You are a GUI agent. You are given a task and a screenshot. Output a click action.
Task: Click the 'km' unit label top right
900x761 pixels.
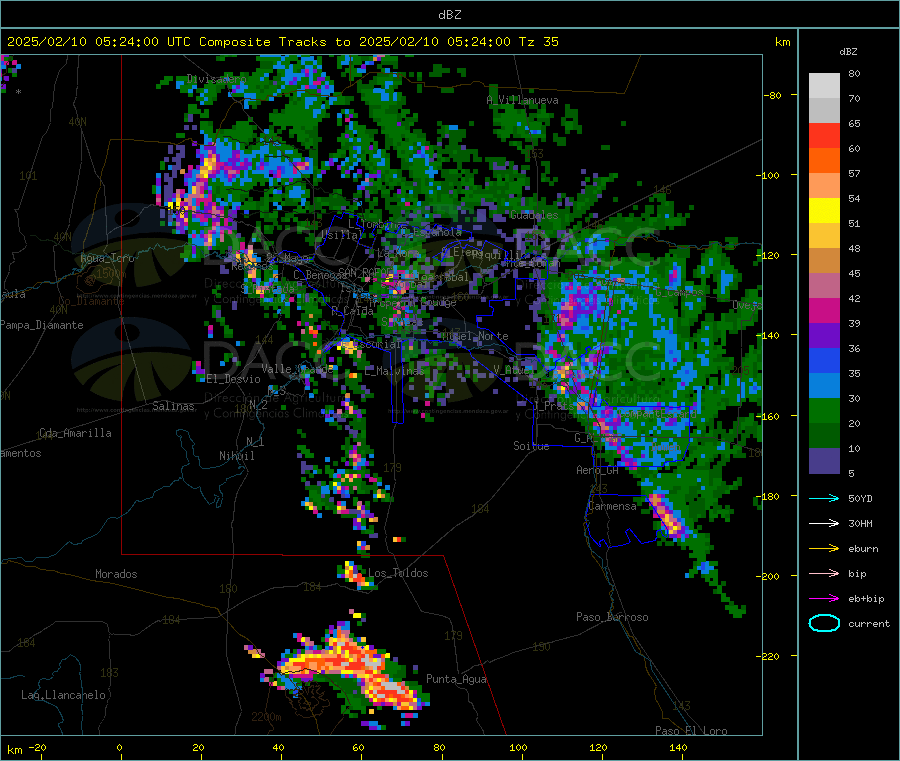[782, 42]
